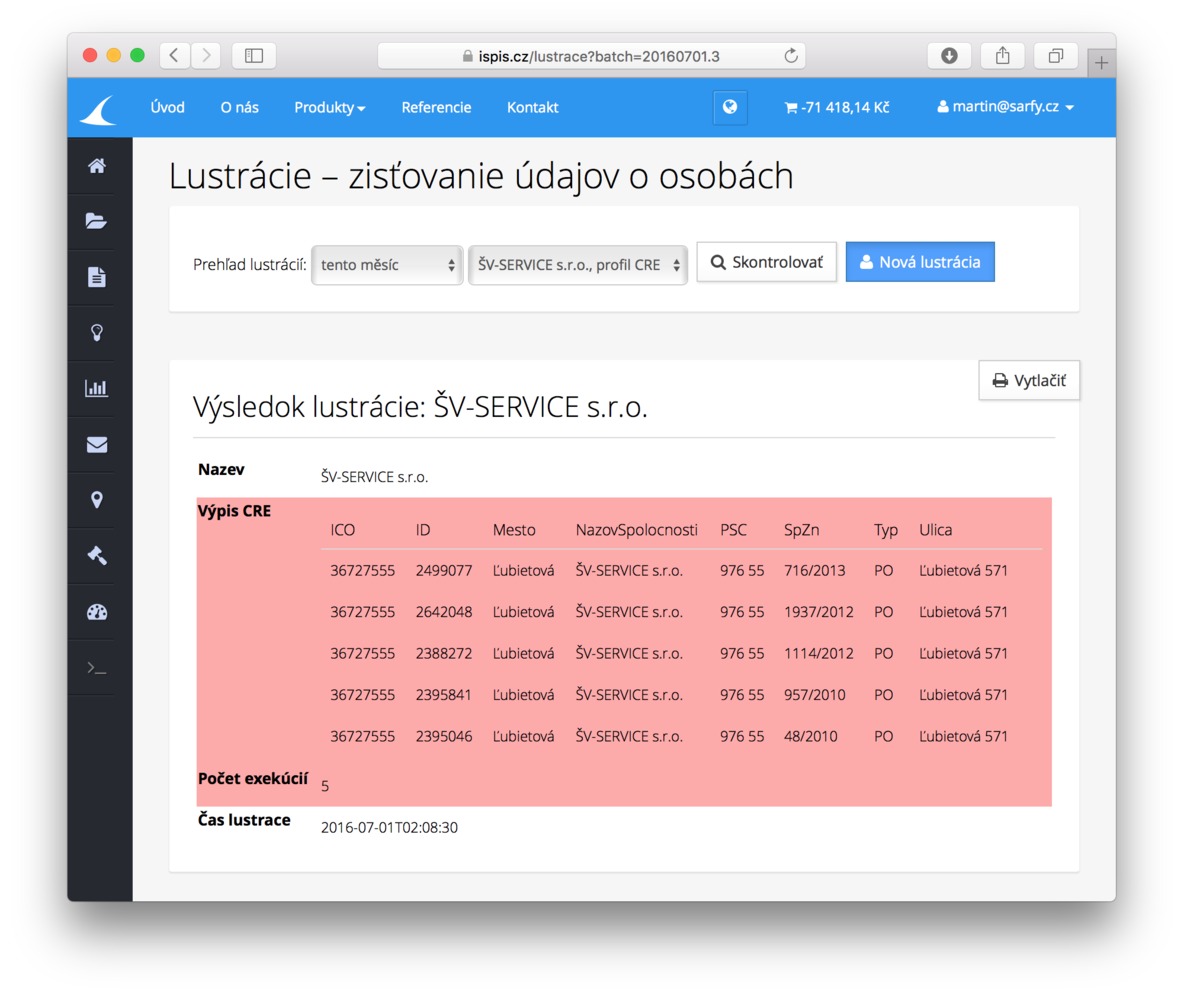Image resolution: width=1200 pixels, height=989 pixels.
Task: Open the folder icon in sidebar
Action: pos(97,222)
